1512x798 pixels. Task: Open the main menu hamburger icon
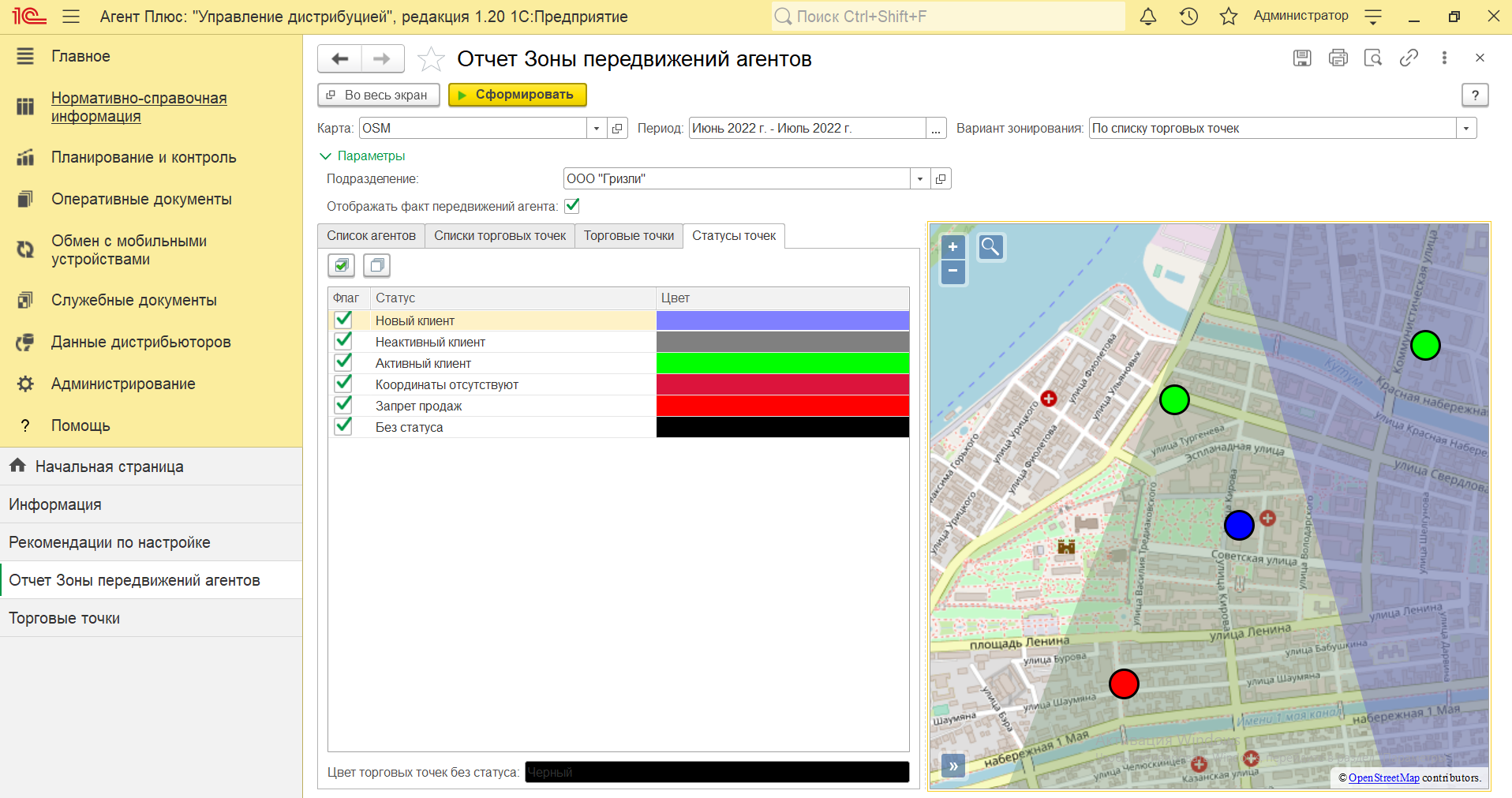click(71, 17)
